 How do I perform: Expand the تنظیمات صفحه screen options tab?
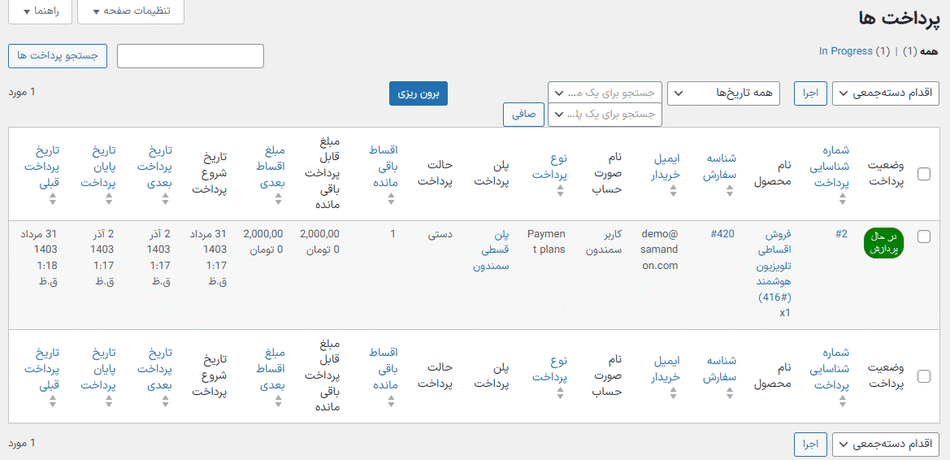(131, 12)
